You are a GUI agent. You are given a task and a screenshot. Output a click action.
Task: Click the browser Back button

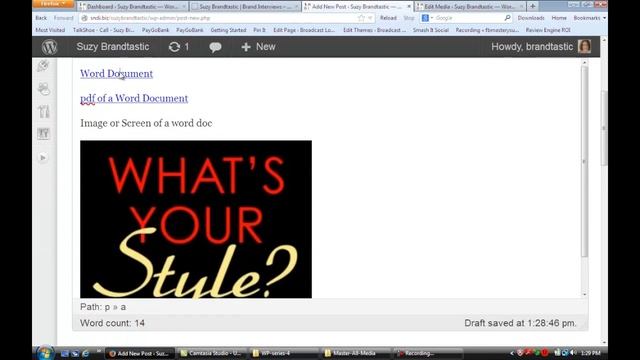coord(41,18)
